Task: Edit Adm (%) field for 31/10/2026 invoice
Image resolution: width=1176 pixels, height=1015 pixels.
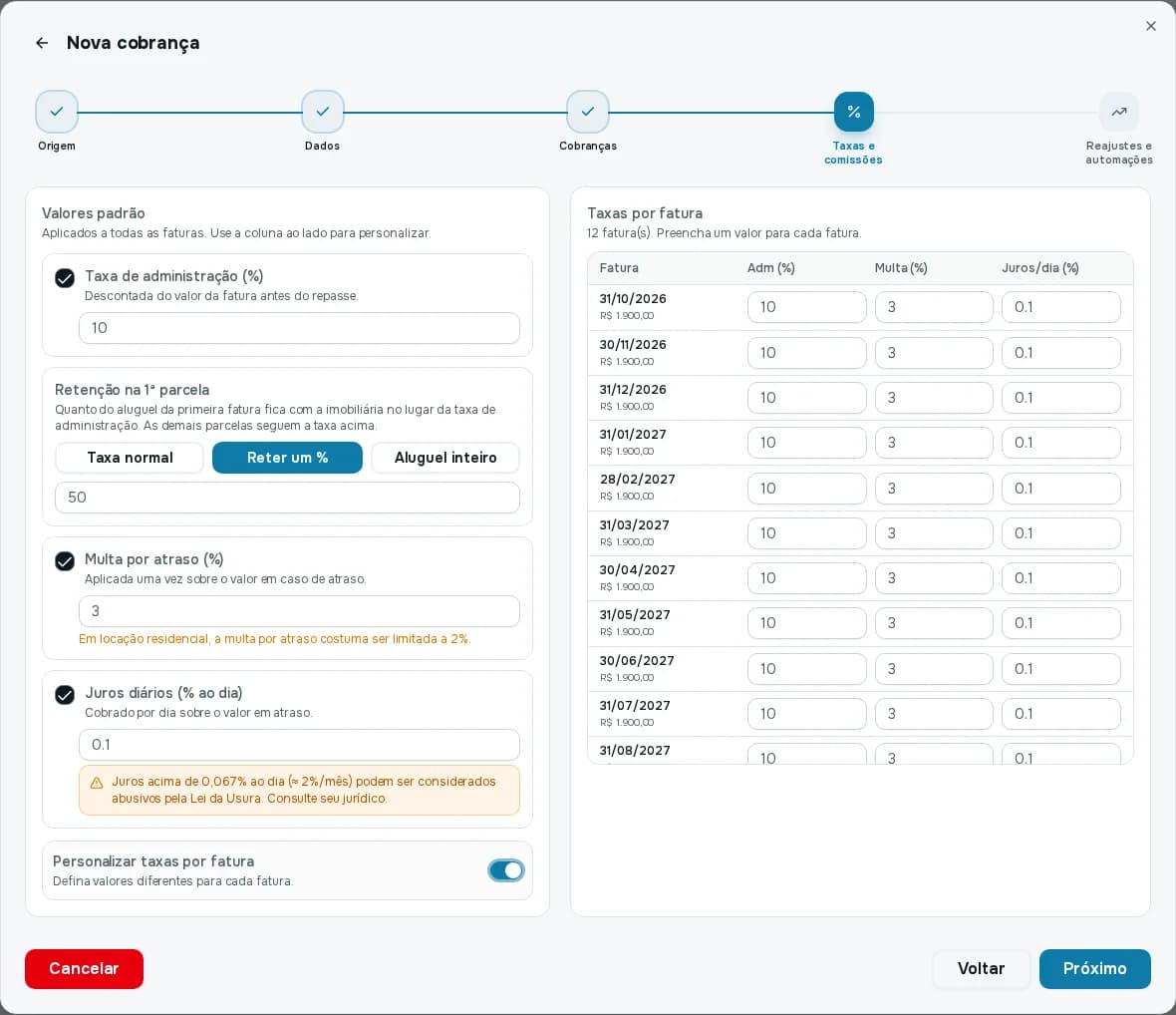Action: pos(807,307)
